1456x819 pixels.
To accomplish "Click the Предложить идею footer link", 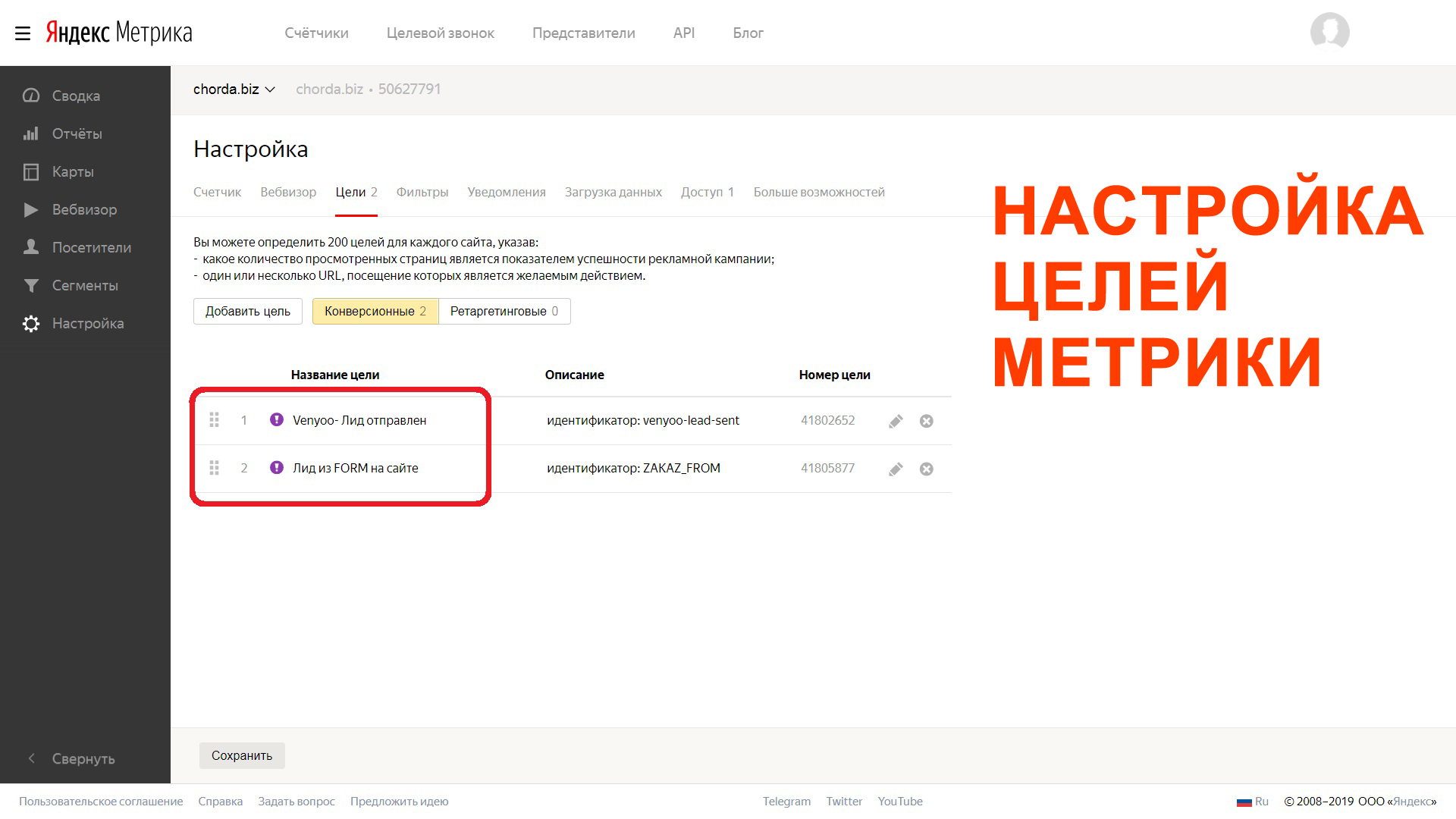I will coord(400,802).
